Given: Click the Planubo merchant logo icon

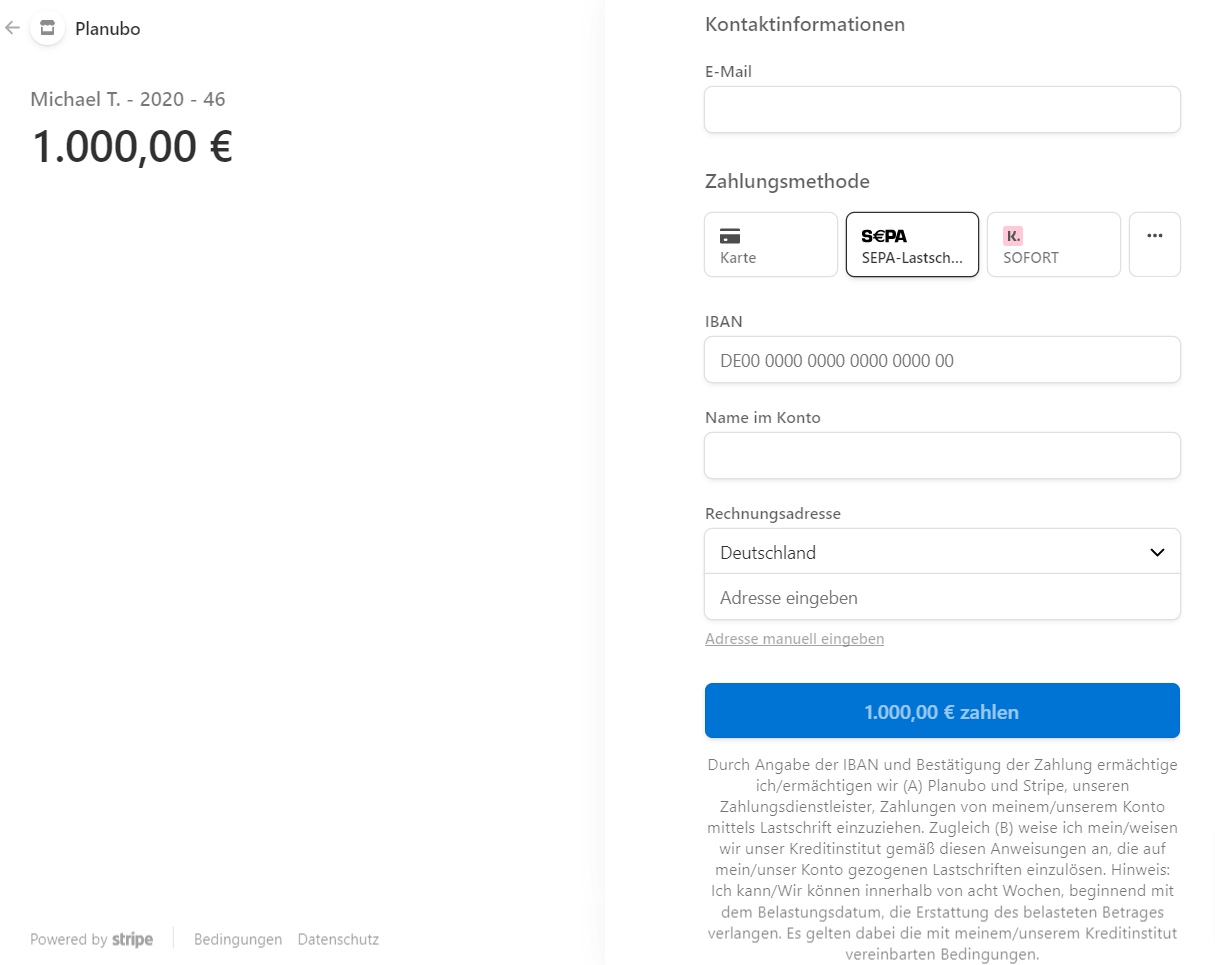Looking at the screenshot, I should pos(47,28).
